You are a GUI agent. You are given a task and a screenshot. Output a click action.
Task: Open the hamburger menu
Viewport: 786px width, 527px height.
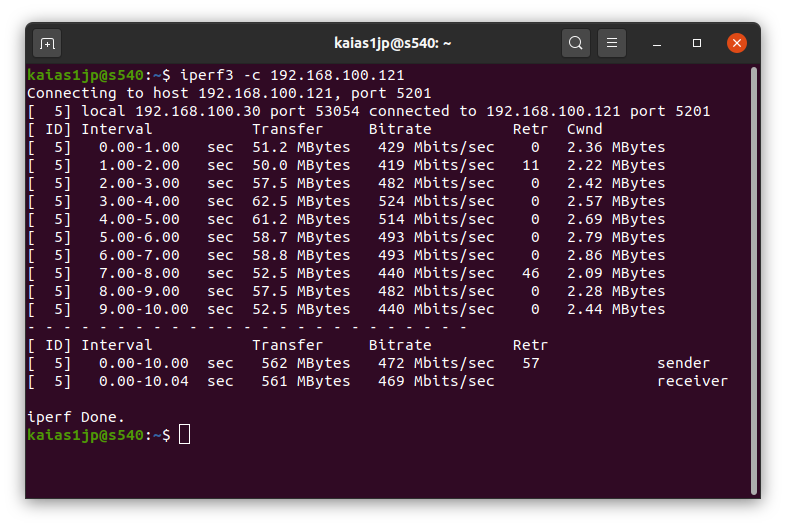pyautogui.click(x=612, y=43)
